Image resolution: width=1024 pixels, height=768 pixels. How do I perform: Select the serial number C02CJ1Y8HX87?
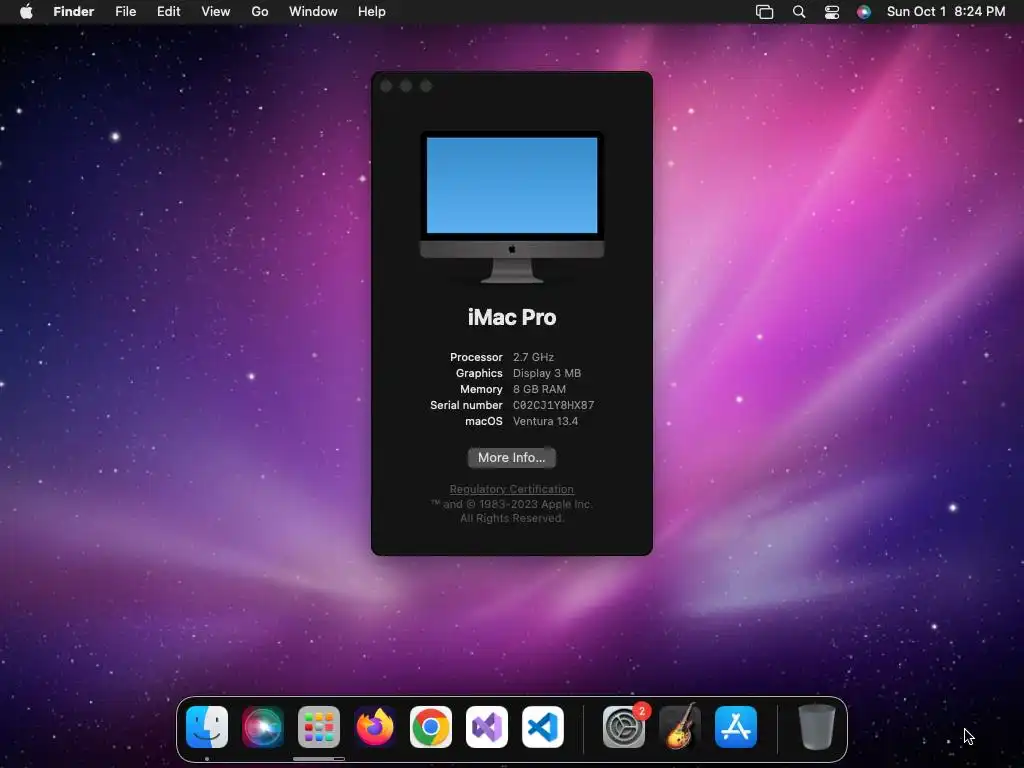click(x=553, y=405)
